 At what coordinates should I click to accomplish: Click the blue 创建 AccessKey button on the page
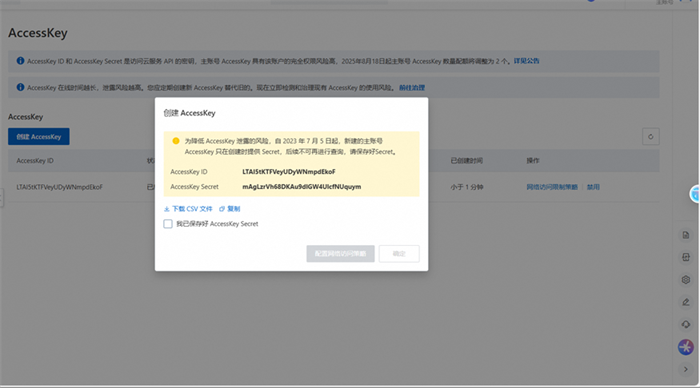coord(39,137)
